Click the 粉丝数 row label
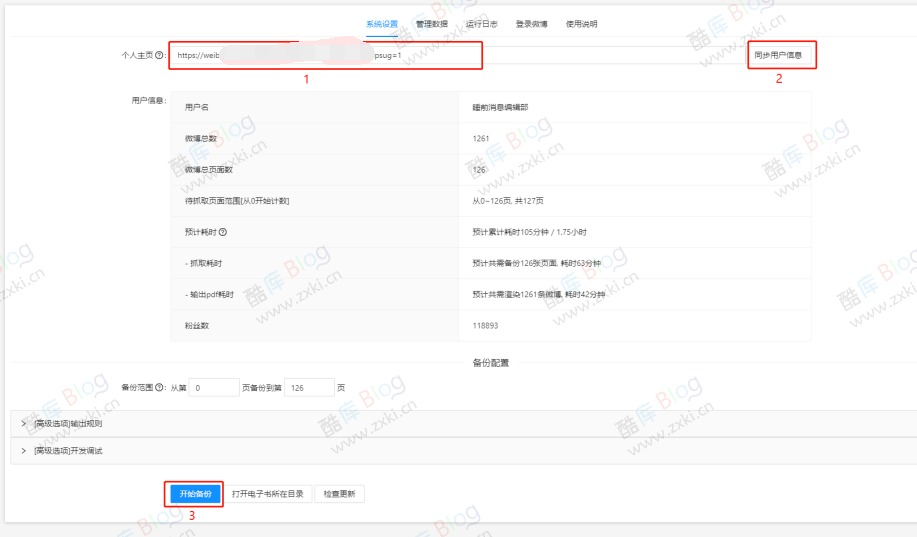917x537 pixels. click(196, 326)
